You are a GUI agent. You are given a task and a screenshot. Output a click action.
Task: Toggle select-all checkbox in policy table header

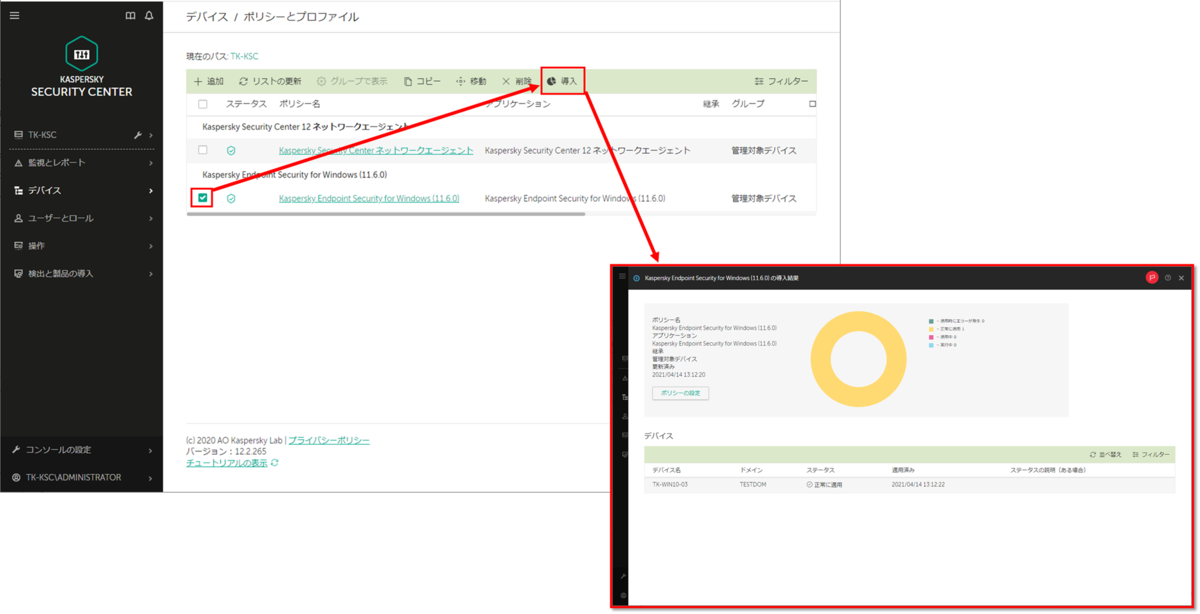[x=203, y=104]
